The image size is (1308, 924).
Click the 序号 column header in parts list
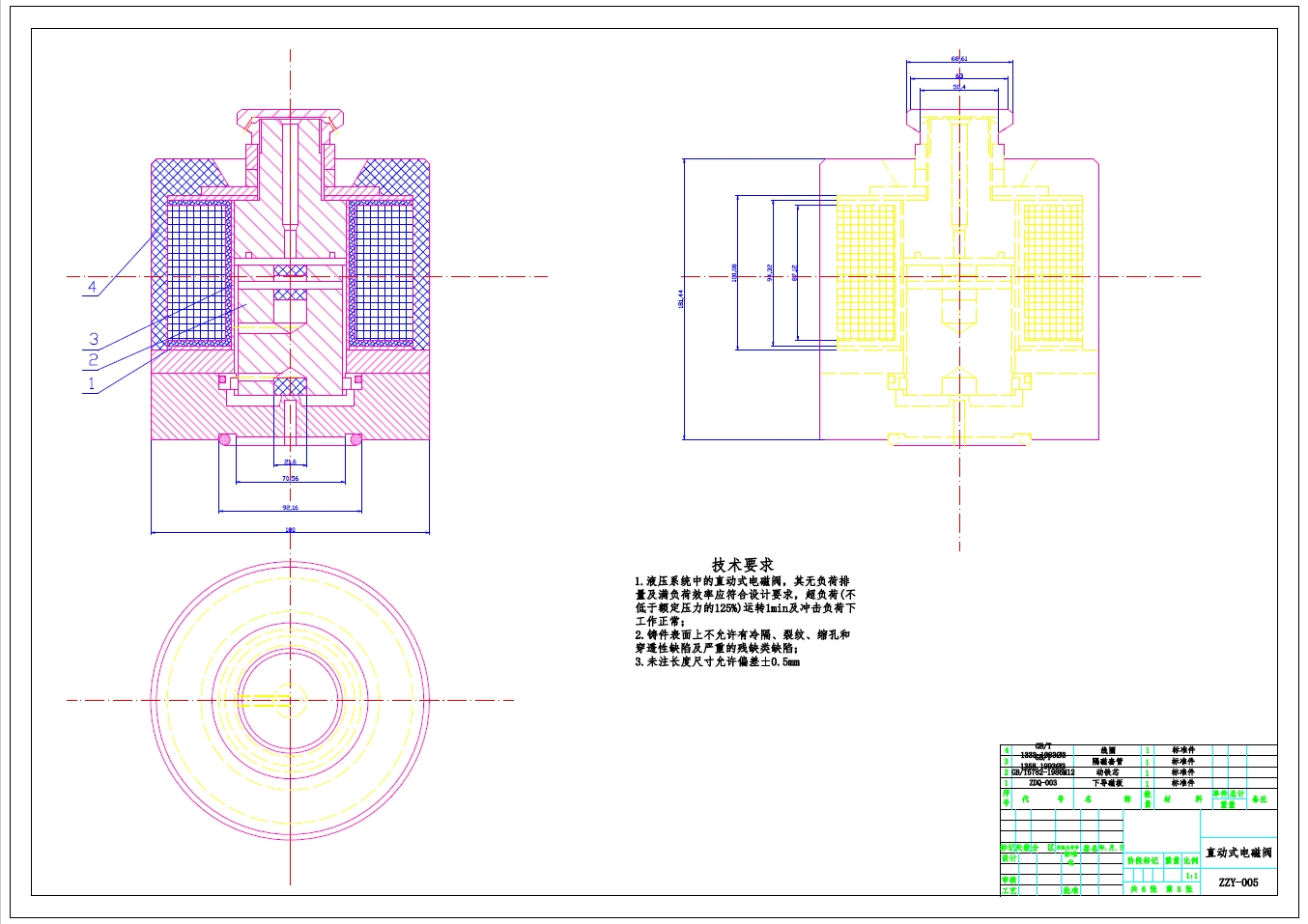(1006, 798)
